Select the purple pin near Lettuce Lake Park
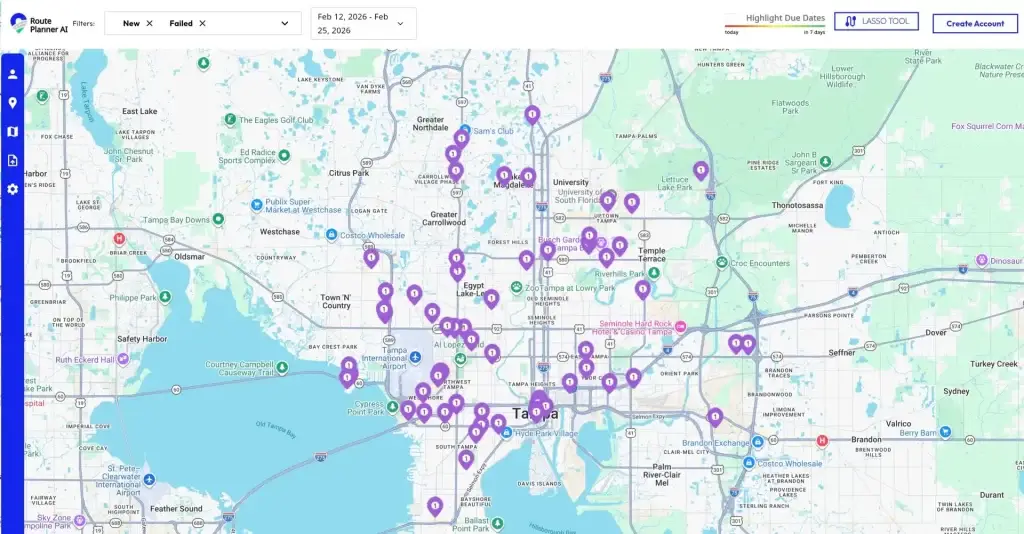Screen dimensions: 1024x534 (x=701, y=171)
